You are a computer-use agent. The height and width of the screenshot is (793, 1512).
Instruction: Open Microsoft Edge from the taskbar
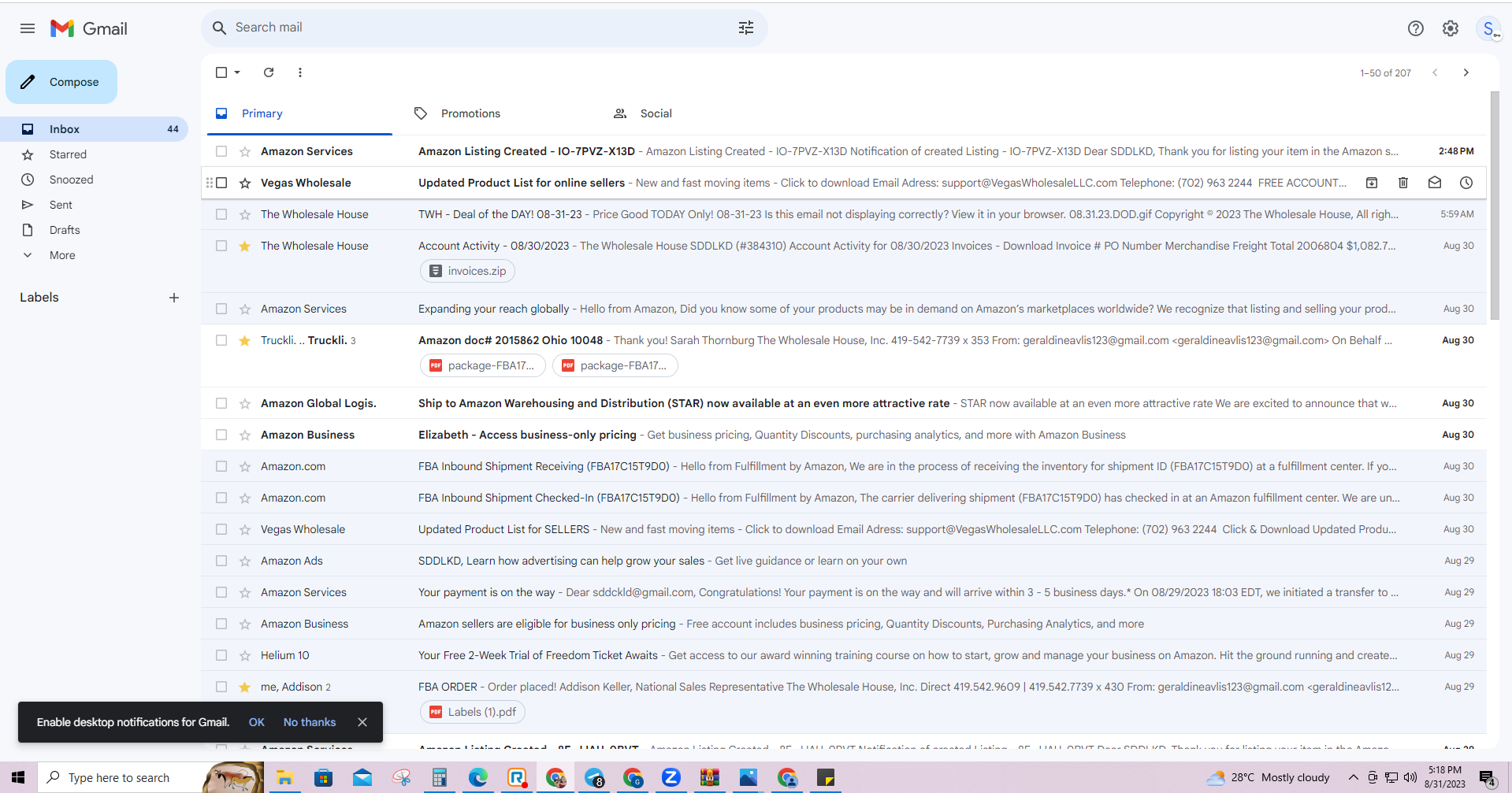click(x=478, y=778)
